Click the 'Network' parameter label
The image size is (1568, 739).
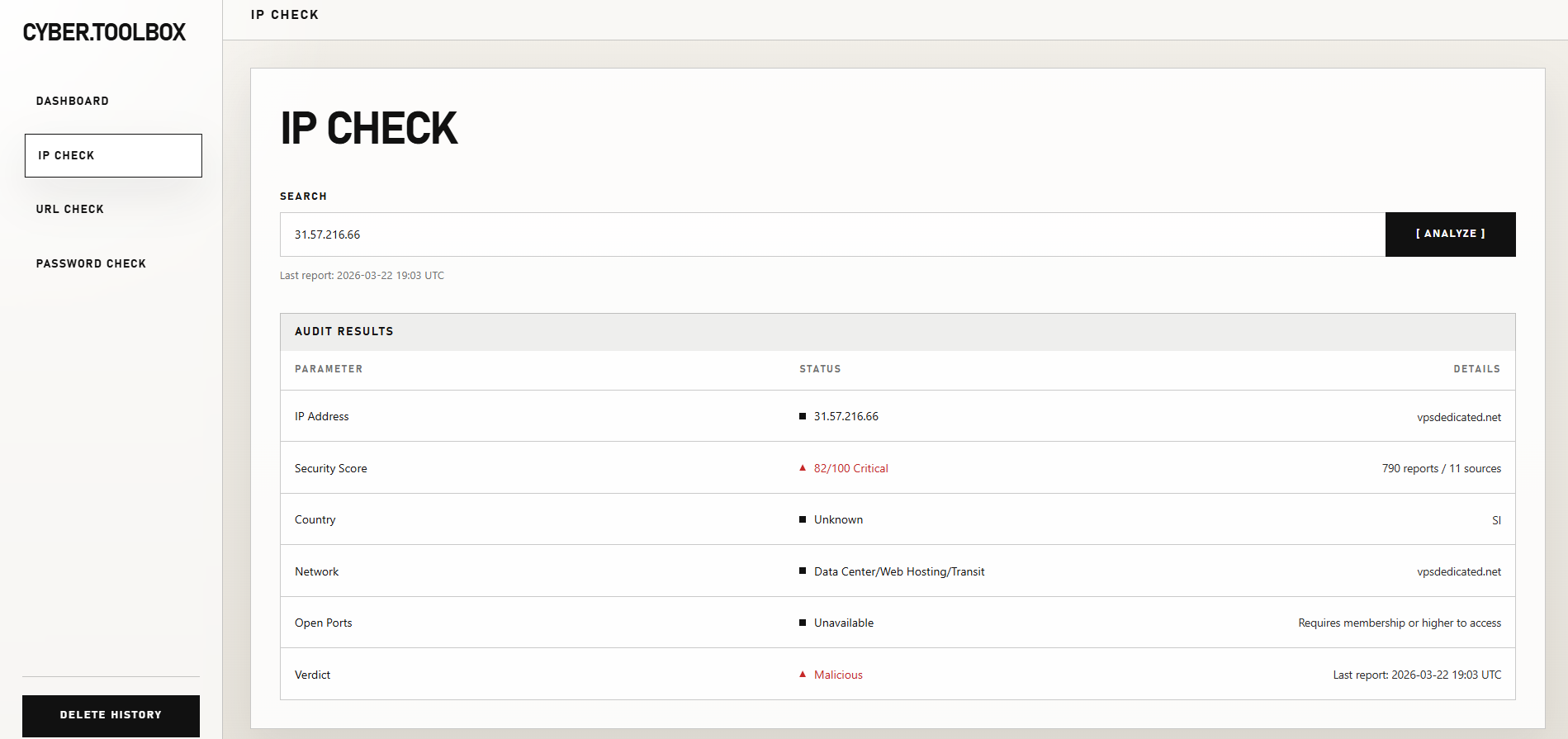[x=316, y=571]
